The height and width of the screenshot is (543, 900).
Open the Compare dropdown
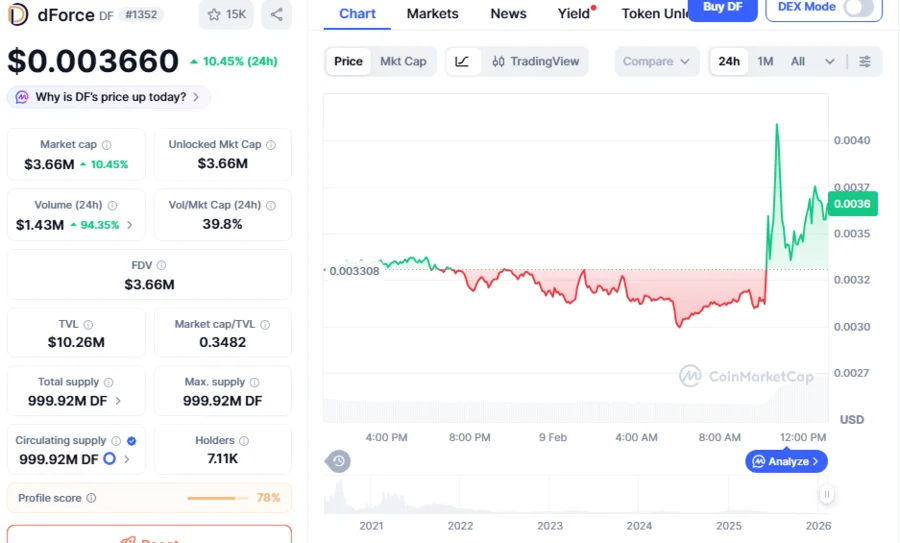coord(656,61)
